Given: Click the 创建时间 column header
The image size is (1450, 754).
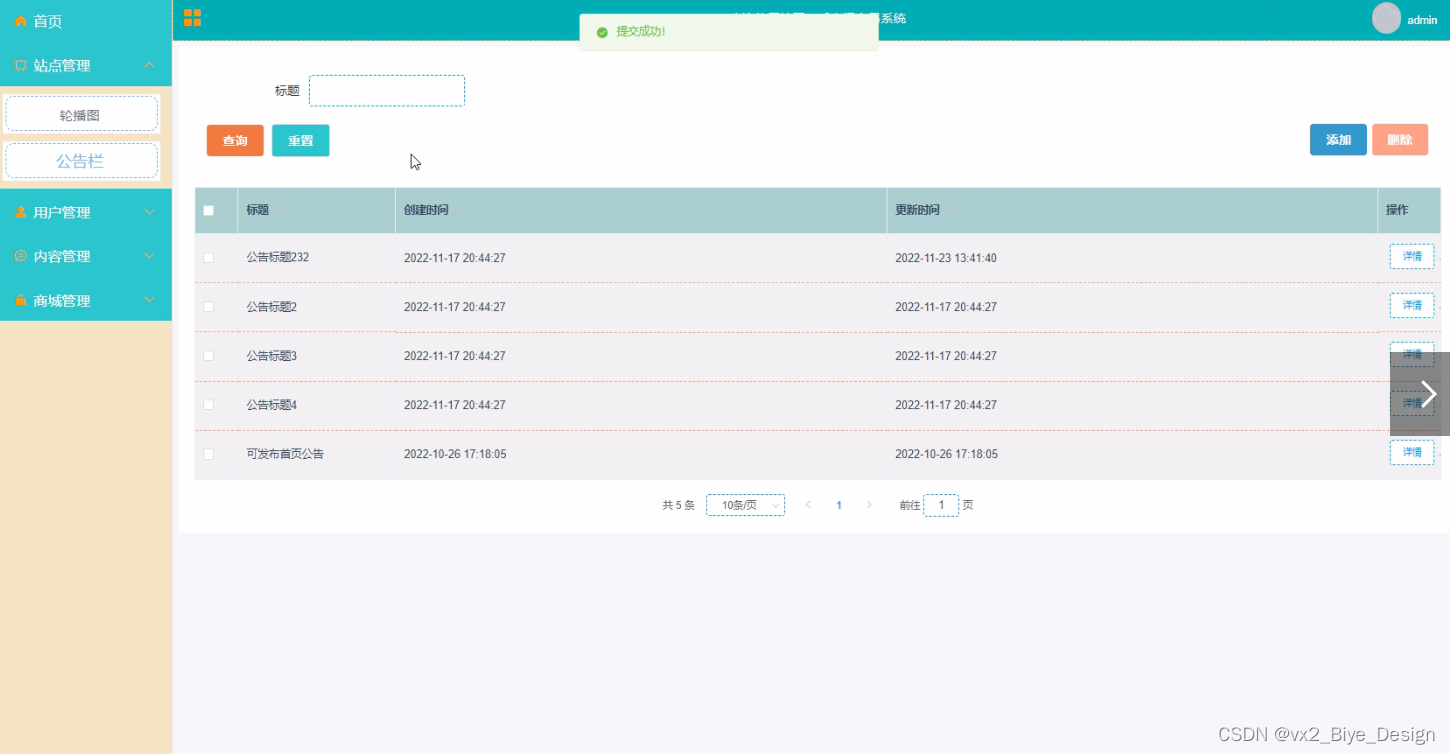Looking at the screenshot, I should [641, 210].
